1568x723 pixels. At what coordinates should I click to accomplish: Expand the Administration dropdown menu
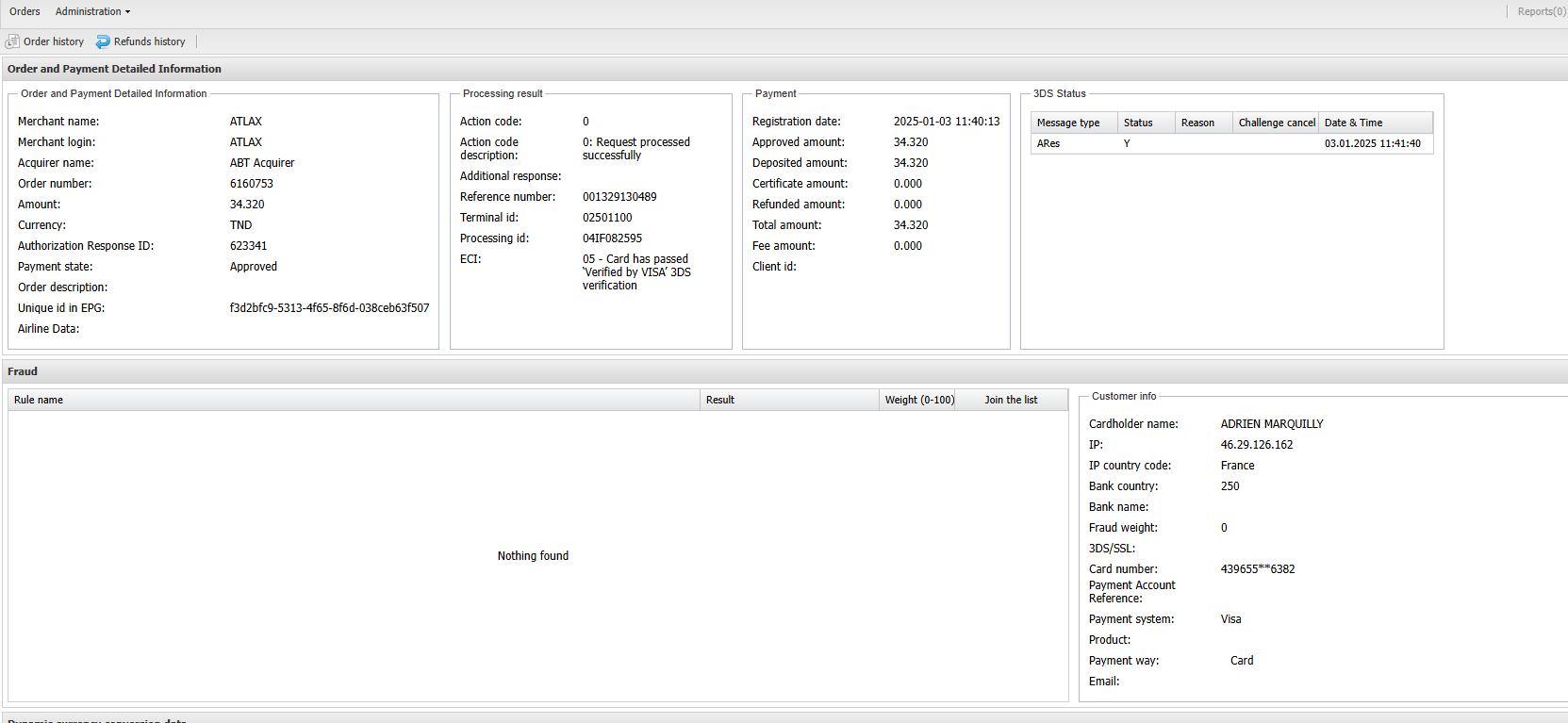(x=92, y=11)
